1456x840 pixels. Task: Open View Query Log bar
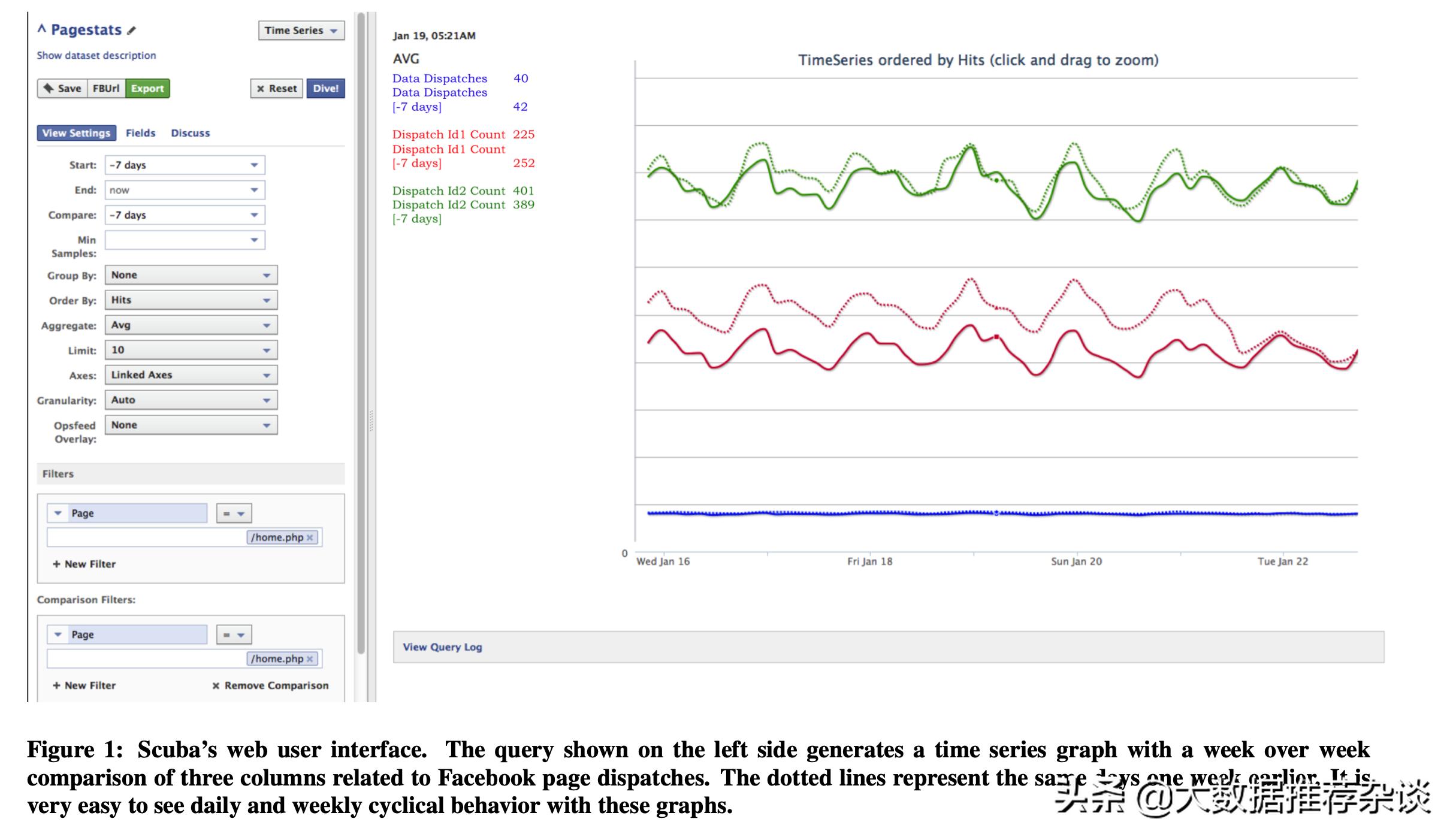pyautogui.click(x=442, y=647)
